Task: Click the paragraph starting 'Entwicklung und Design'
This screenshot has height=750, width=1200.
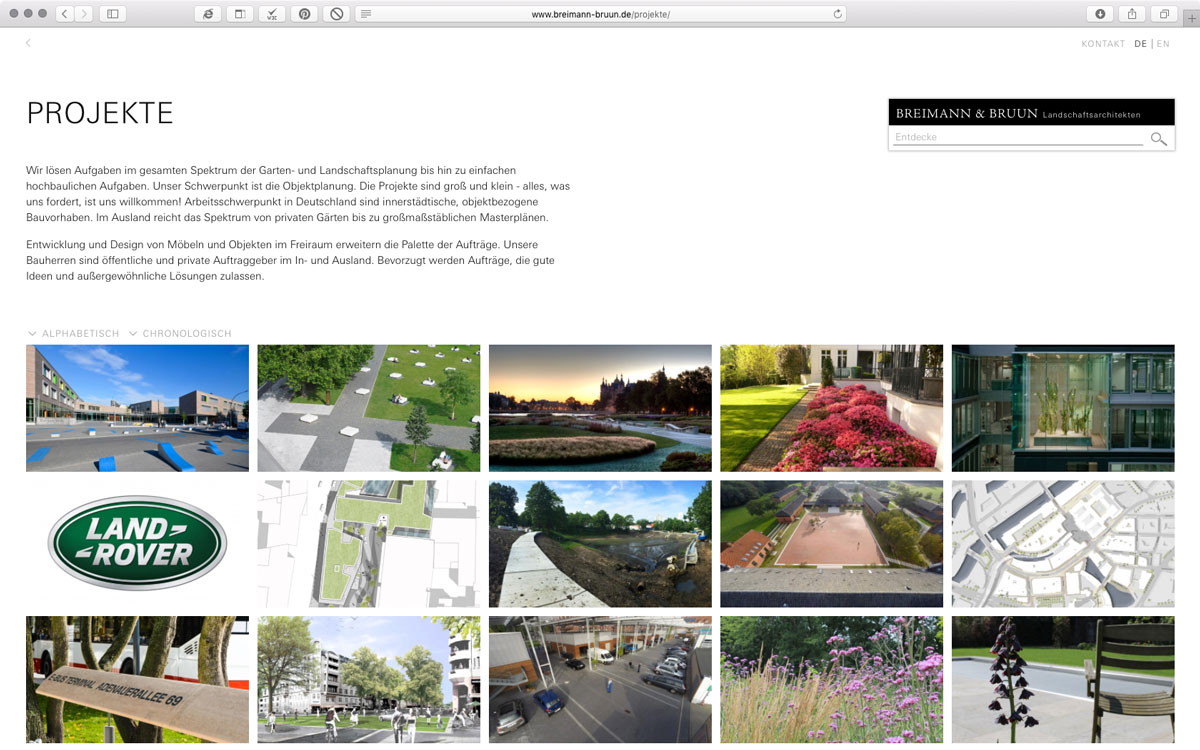Action: [291, 260]
